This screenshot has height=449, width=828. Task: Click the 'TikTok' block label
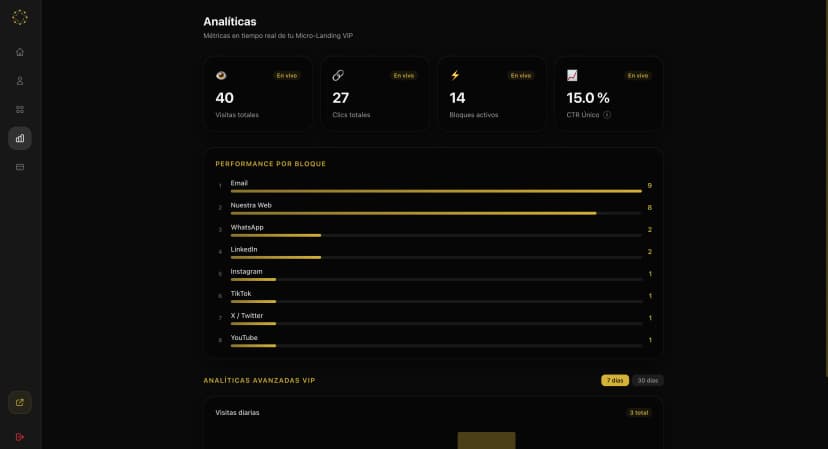point(241,293)
